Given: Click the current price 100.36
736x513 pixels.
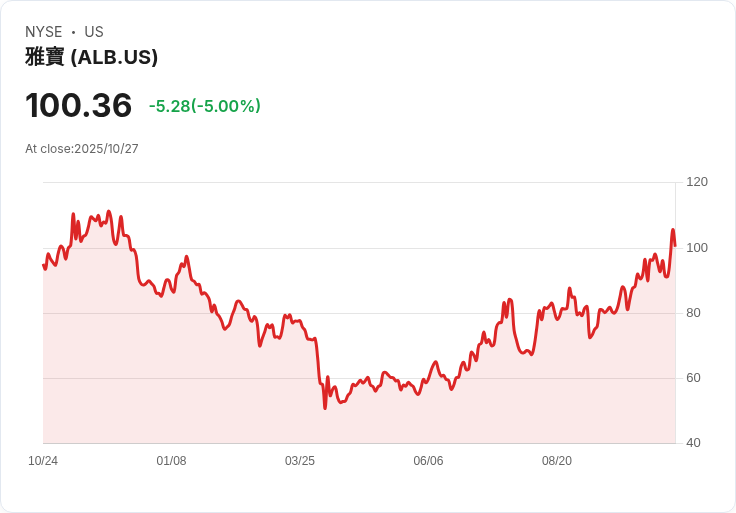Looking at the screenshot, I should click(x=78, y=106).
